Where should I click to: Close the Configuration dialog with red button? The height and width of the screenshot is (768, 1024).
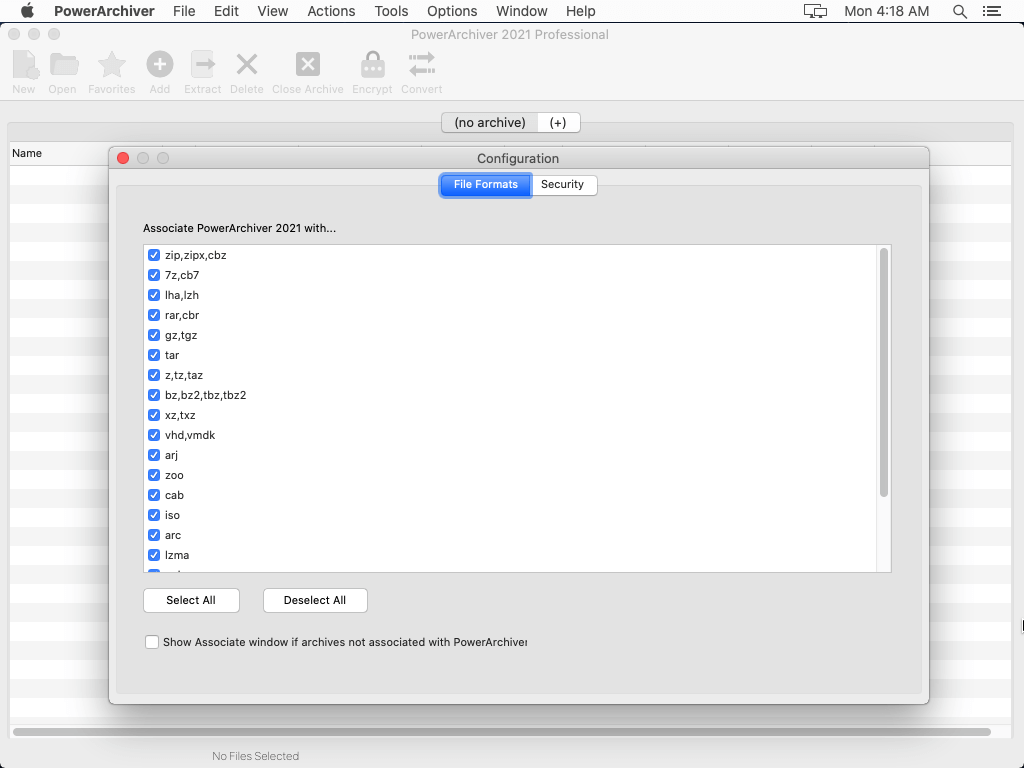[x=123, y=158]
